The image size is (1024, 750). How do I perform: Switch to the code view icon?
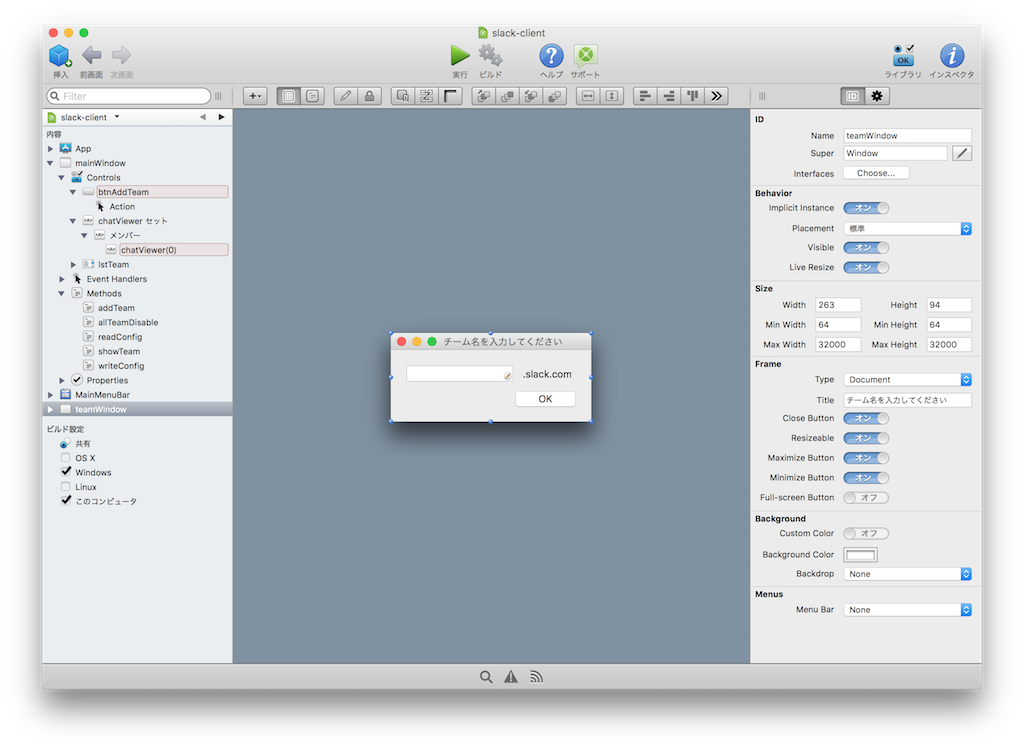[x=312, y=96]
